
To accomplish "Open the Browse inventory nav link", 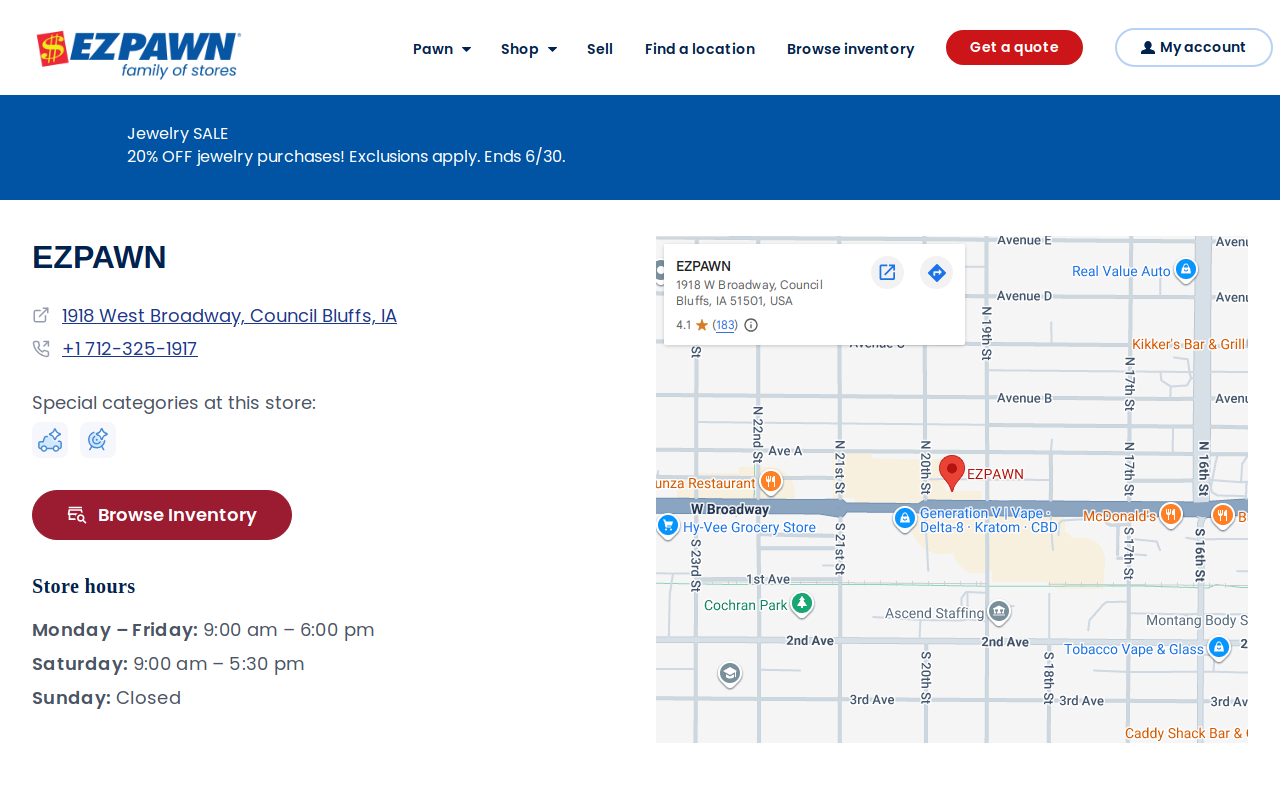I will click(851, 49).
